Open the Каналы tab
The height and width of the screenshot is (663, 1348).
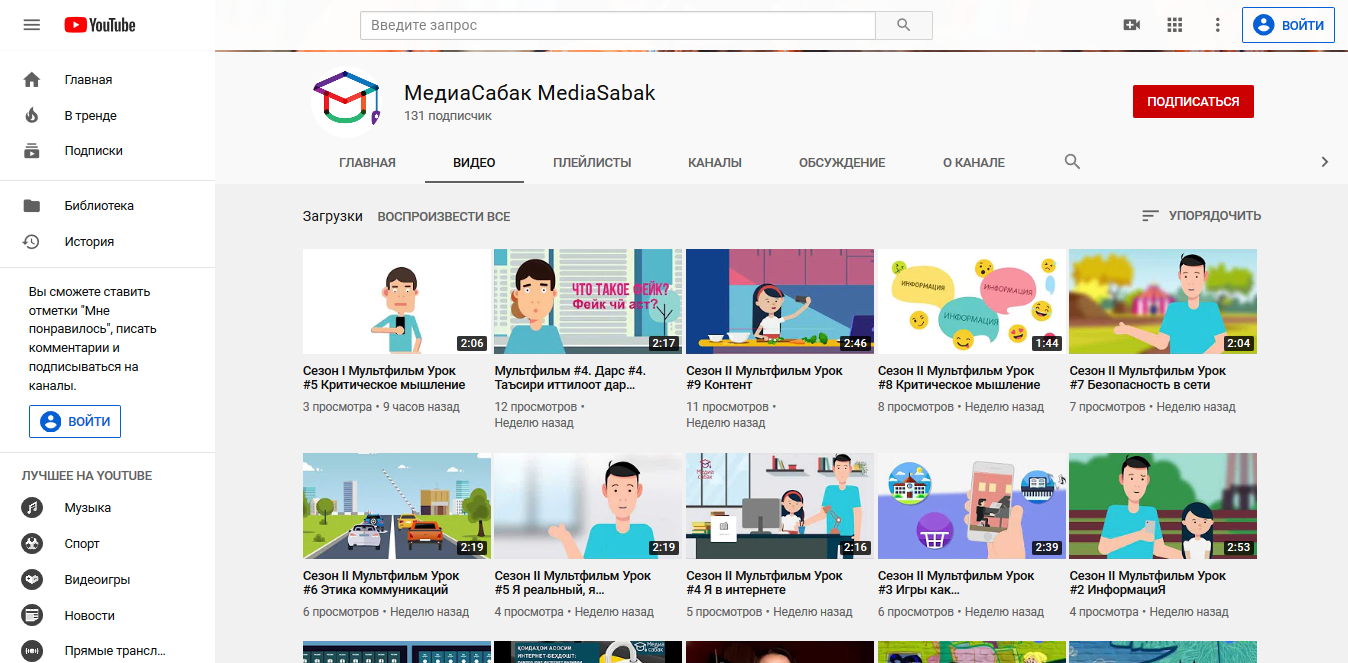715,163
